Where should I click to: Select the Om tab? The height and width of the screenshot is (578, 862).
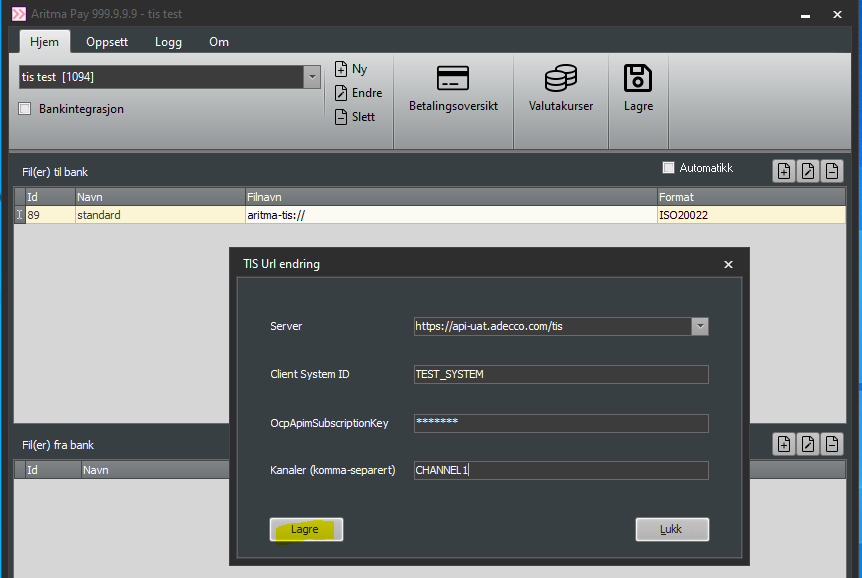(x=219, y=42)
